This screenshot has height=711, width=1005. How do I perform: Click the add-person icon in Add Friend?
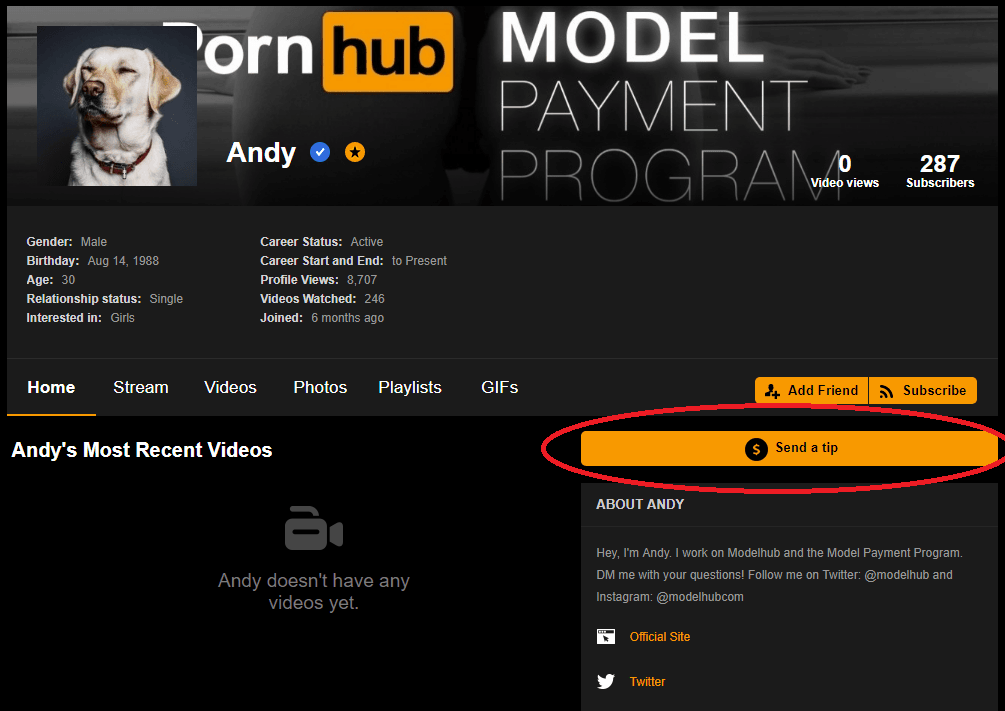(x=772, y=391)
